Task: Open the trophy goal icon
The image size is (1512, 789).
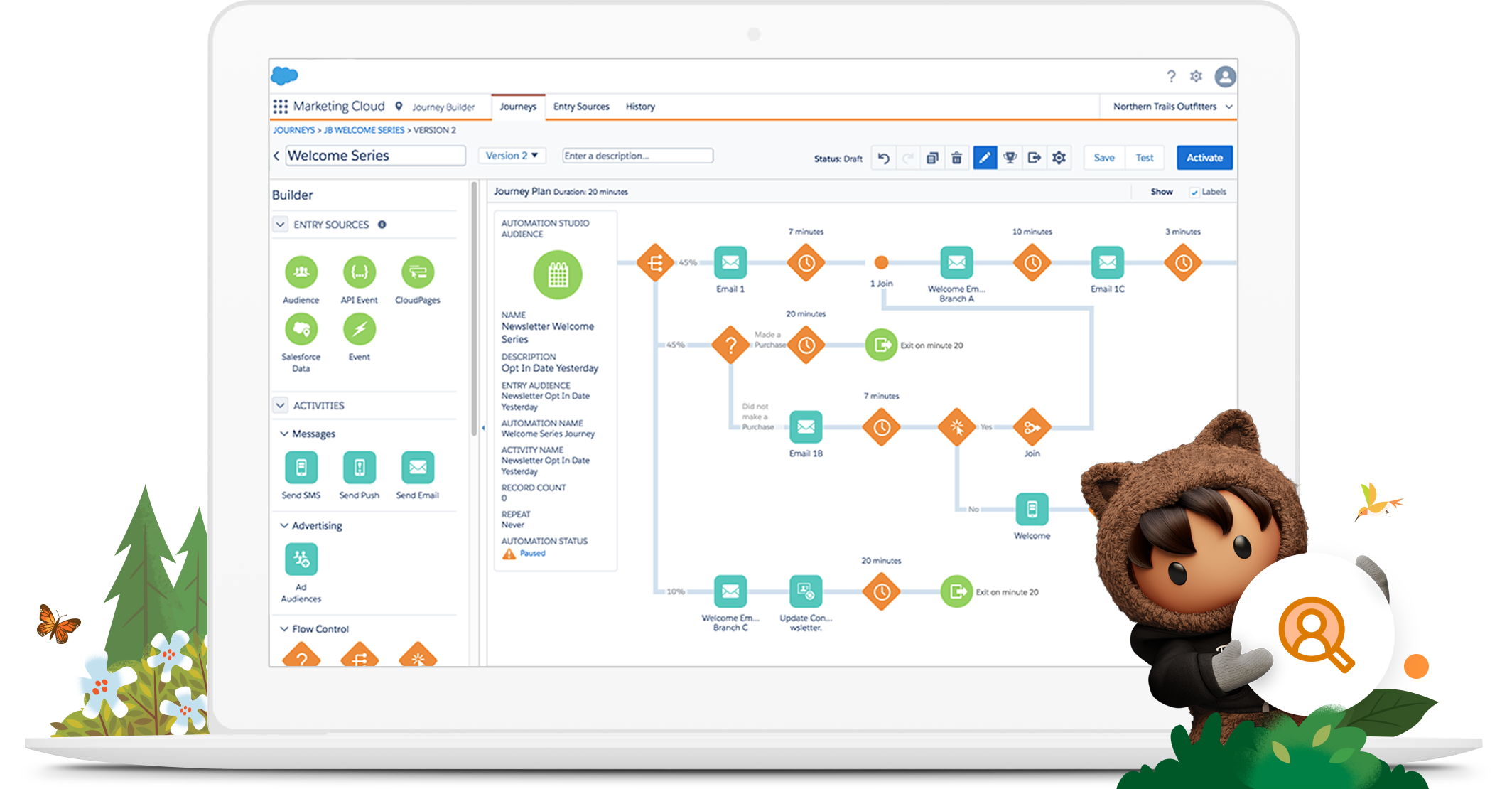Action: click(1010, 158)
